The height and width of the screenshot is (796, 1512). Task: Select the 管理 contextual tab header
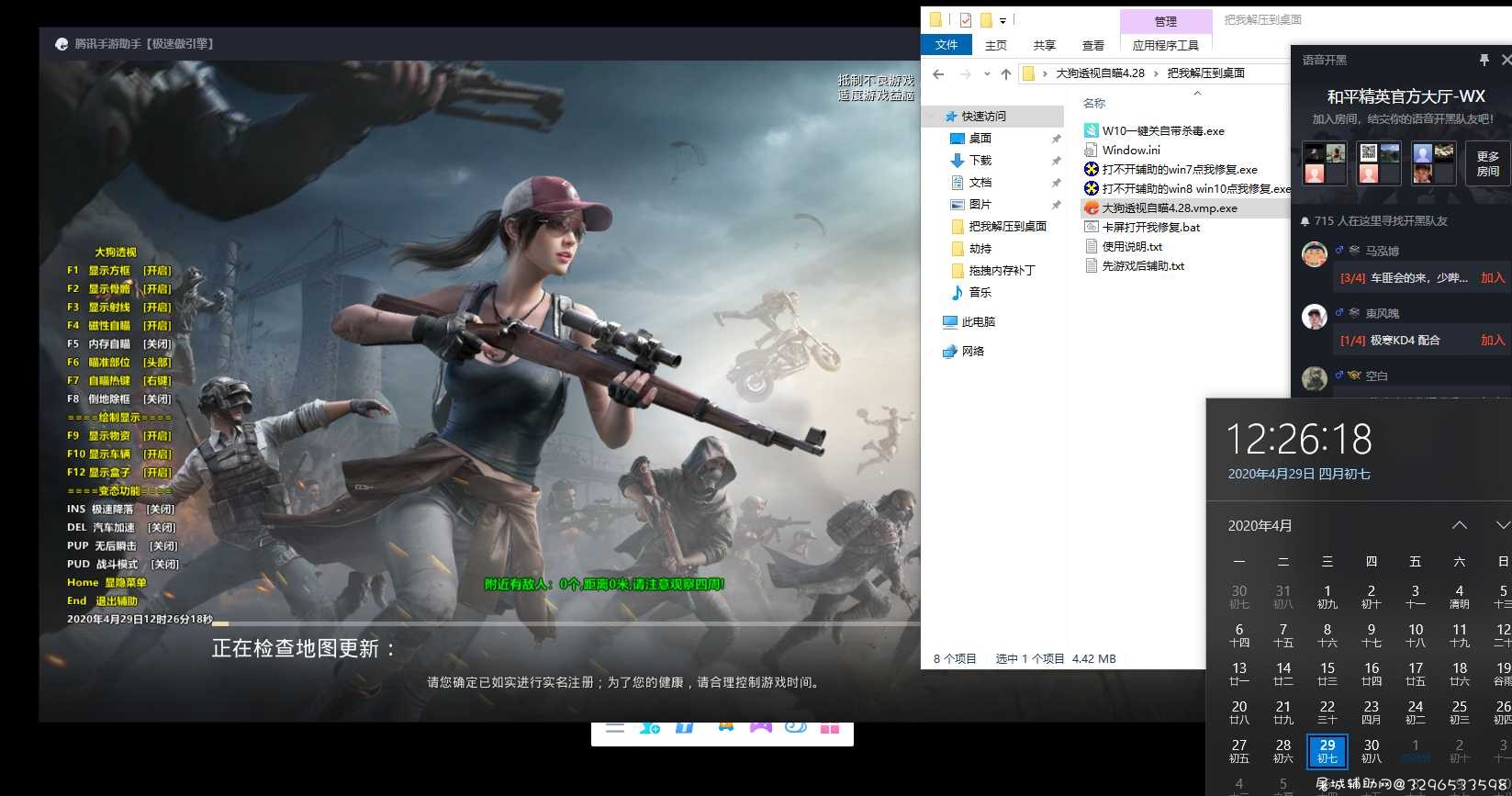tap(1166, 21)
